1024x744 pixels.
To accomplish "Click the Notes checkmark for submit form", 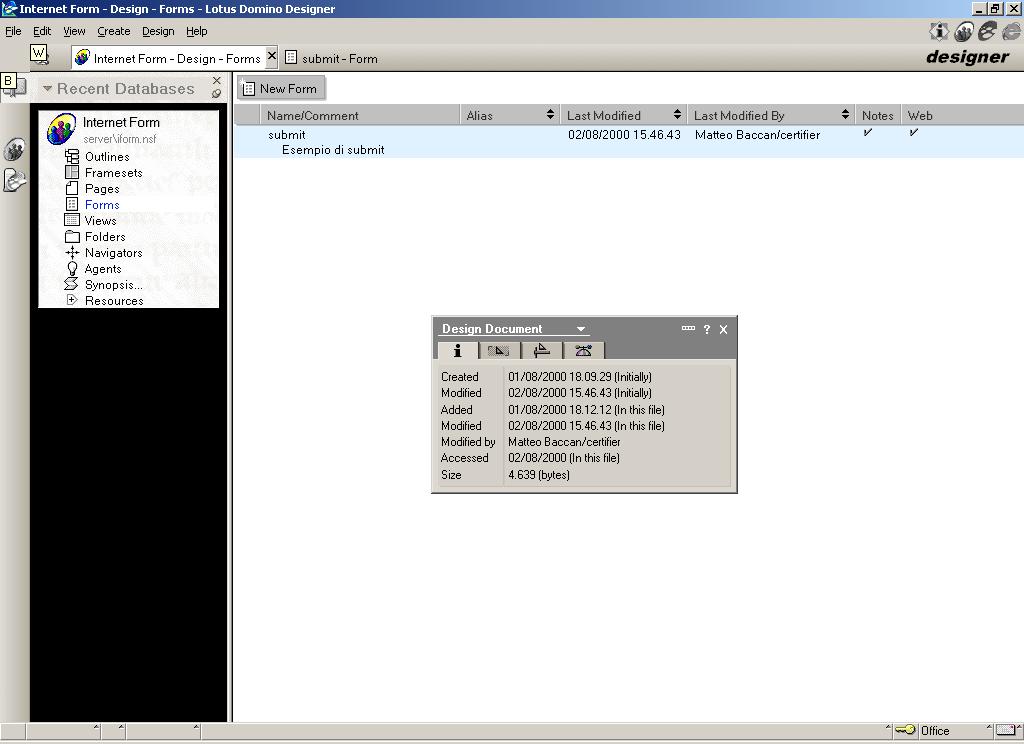I will pos(867,133).
